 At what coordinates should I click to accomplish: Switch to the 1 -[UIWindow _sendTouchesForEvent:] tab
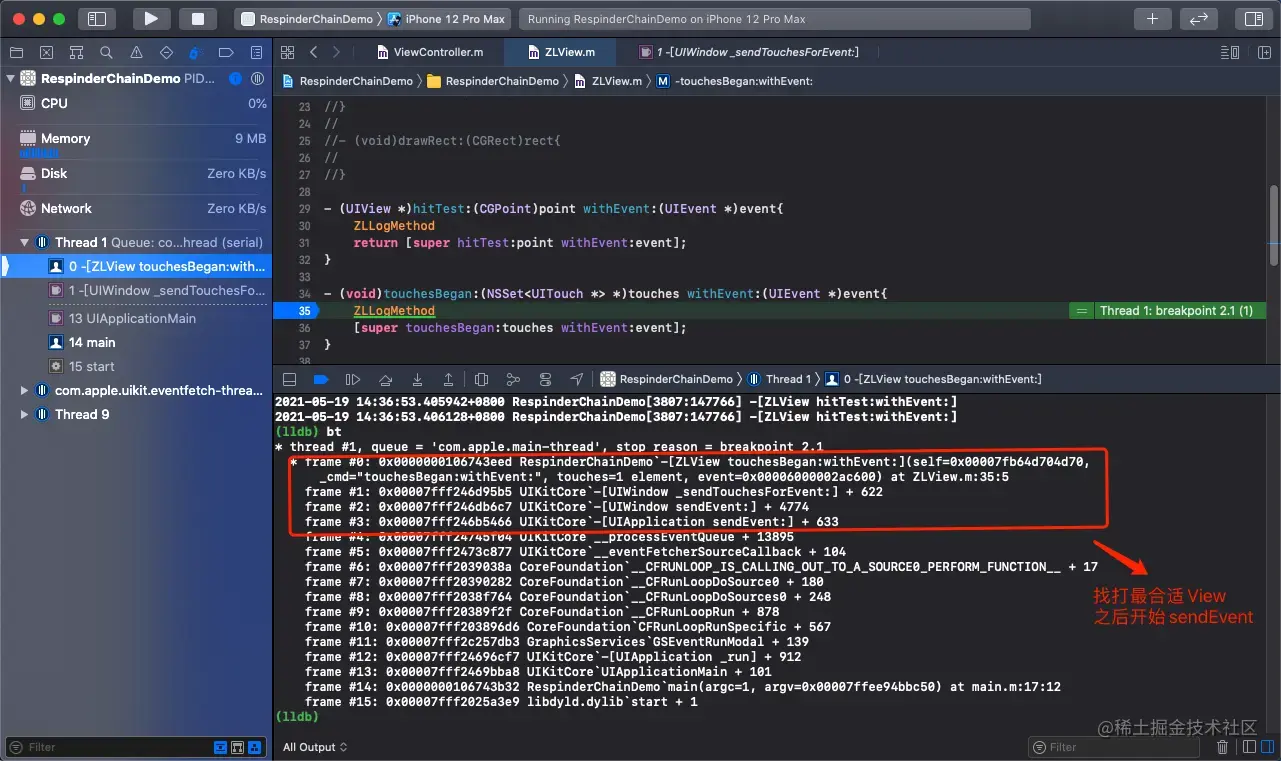[749, 52]
